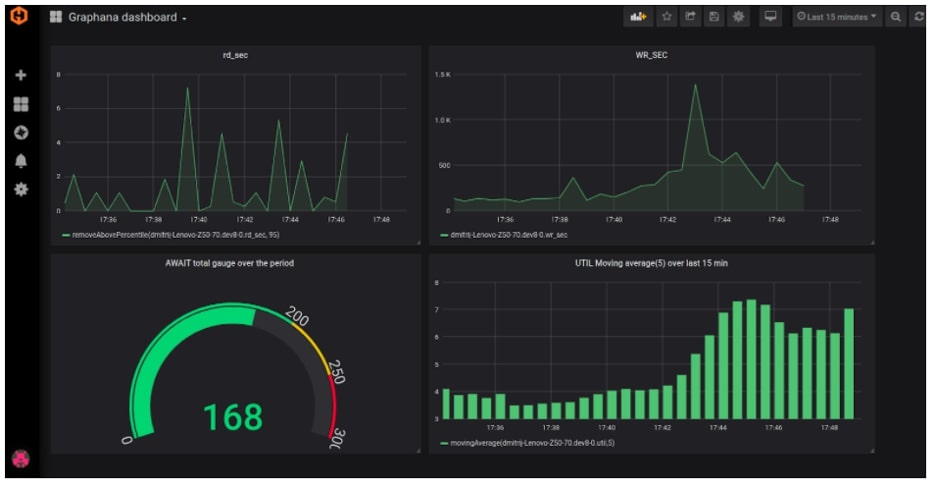936x490 pixels.
Task: Cycle view mode with the monitor icon
Action: click(771, 17)
